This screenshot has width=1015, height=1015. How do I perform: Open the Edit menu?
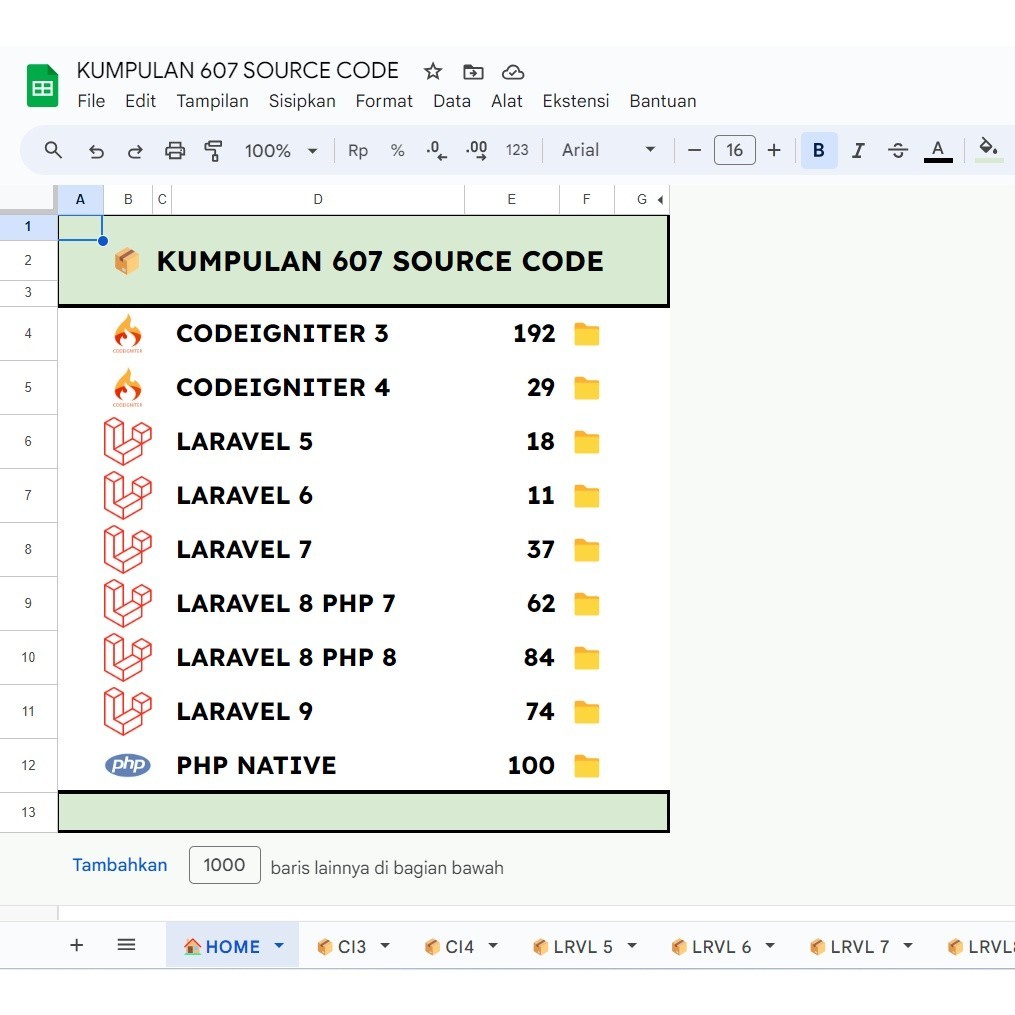[x=140, y=101]
